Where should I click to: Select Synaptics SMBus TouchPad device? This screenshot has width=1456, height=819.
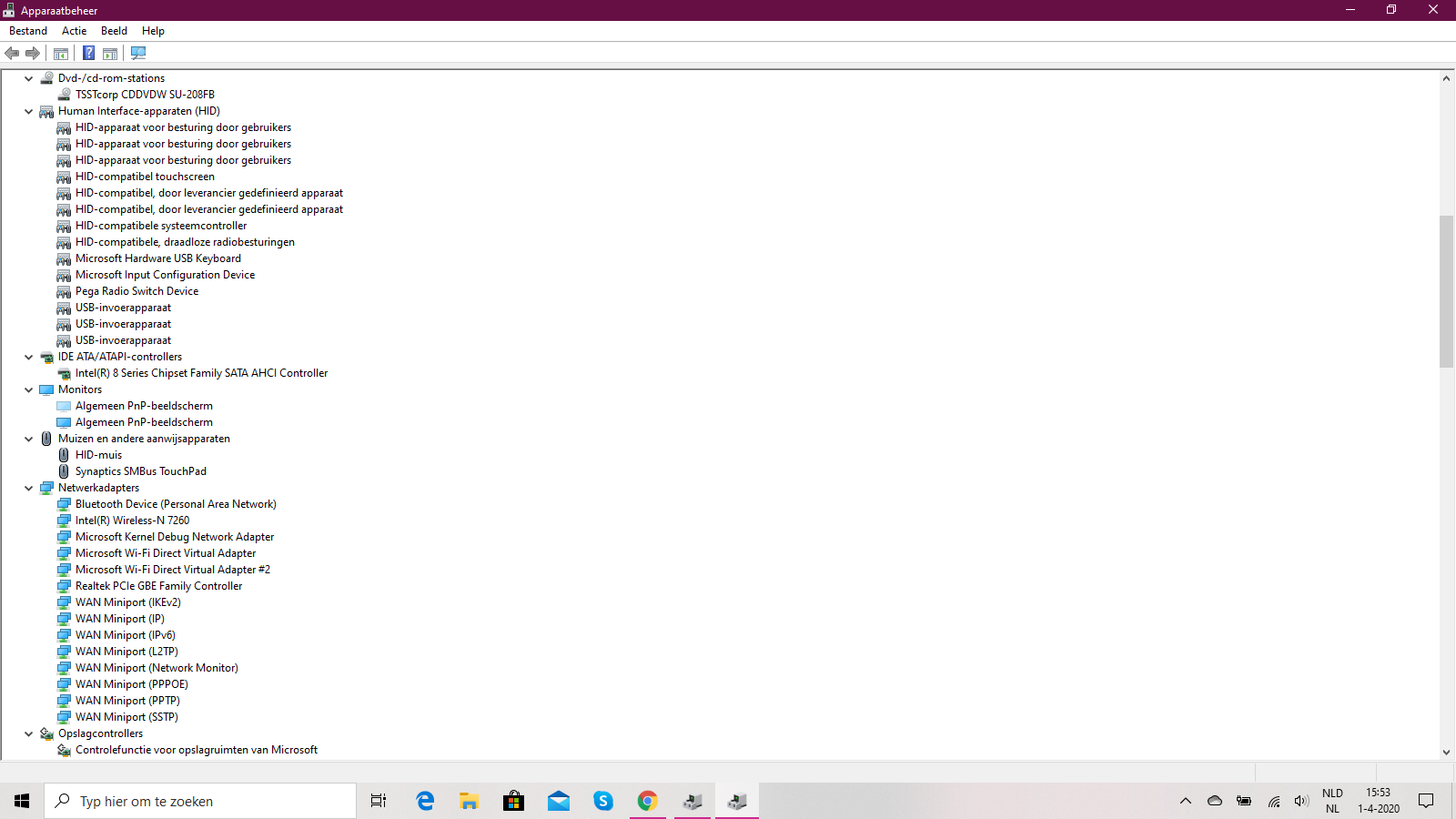pyautogui.click(x=140, y=471)
